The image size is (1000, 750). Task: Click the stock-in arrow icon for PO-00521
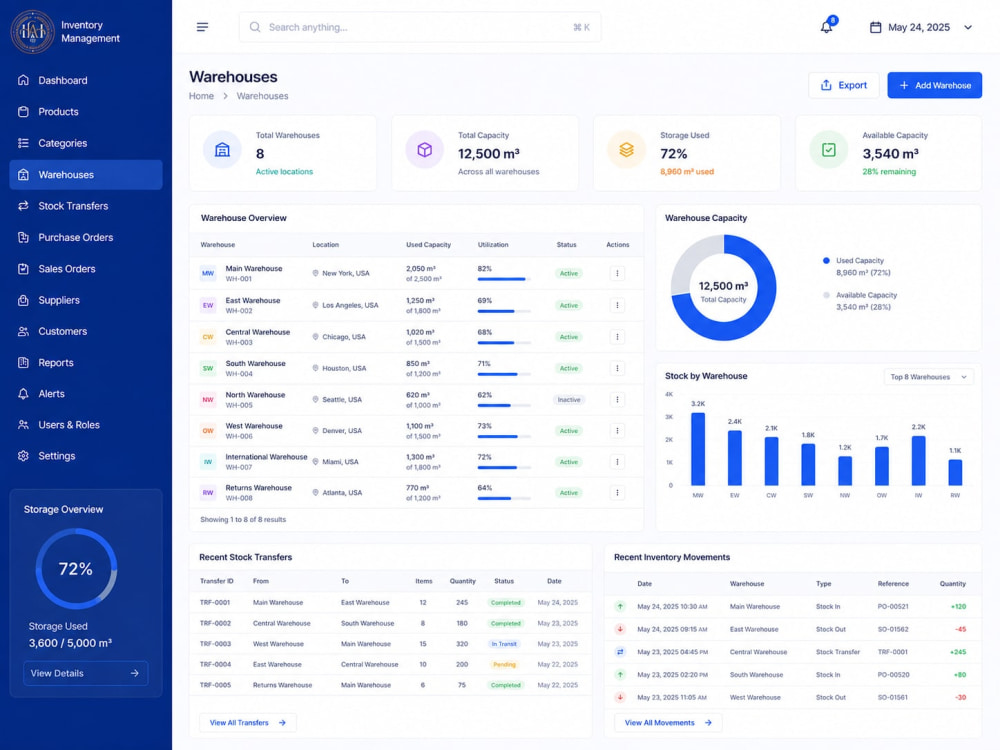coord(620,607)
